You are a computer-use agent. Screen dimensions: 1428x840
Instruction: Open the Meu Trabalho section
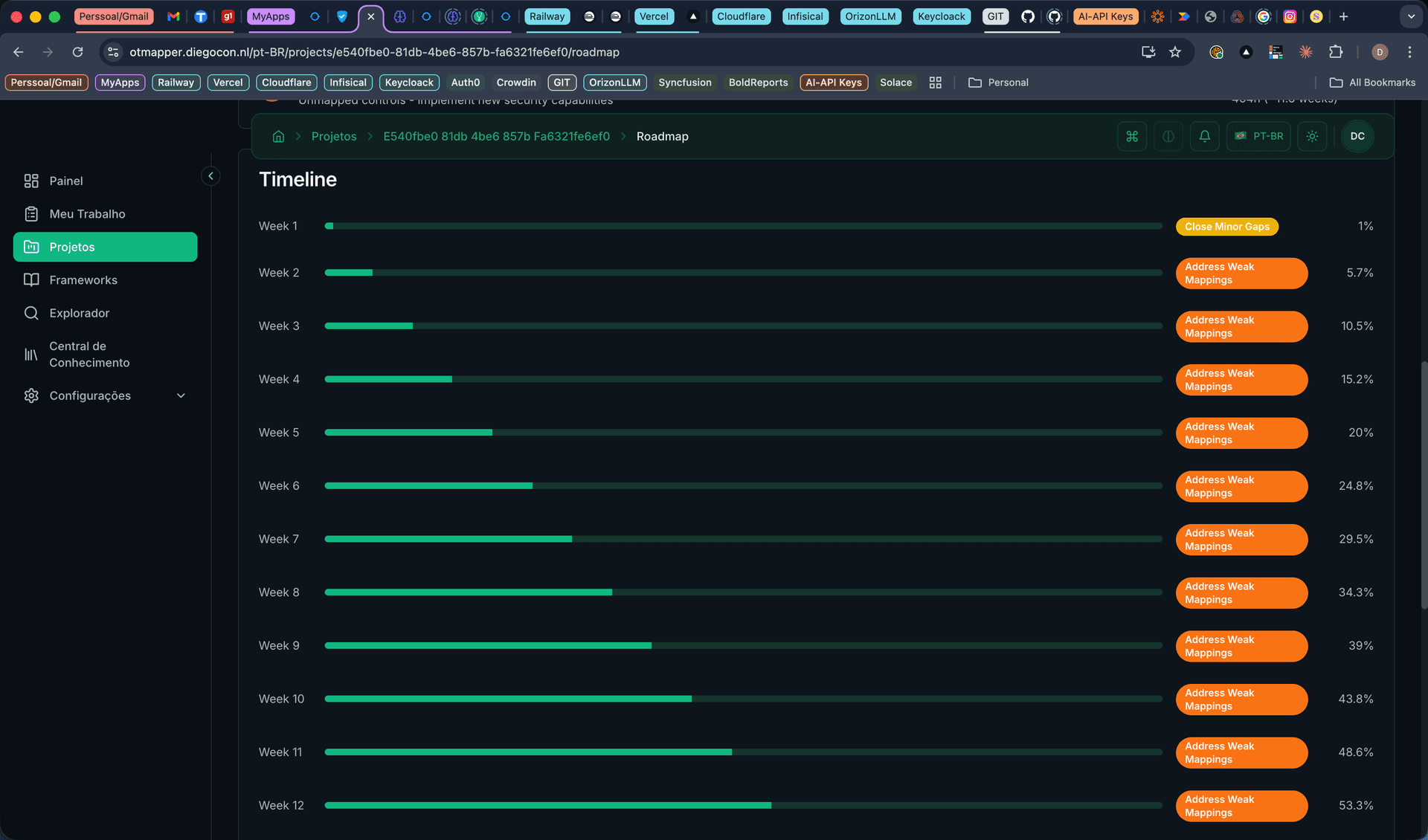click(87, 213)
